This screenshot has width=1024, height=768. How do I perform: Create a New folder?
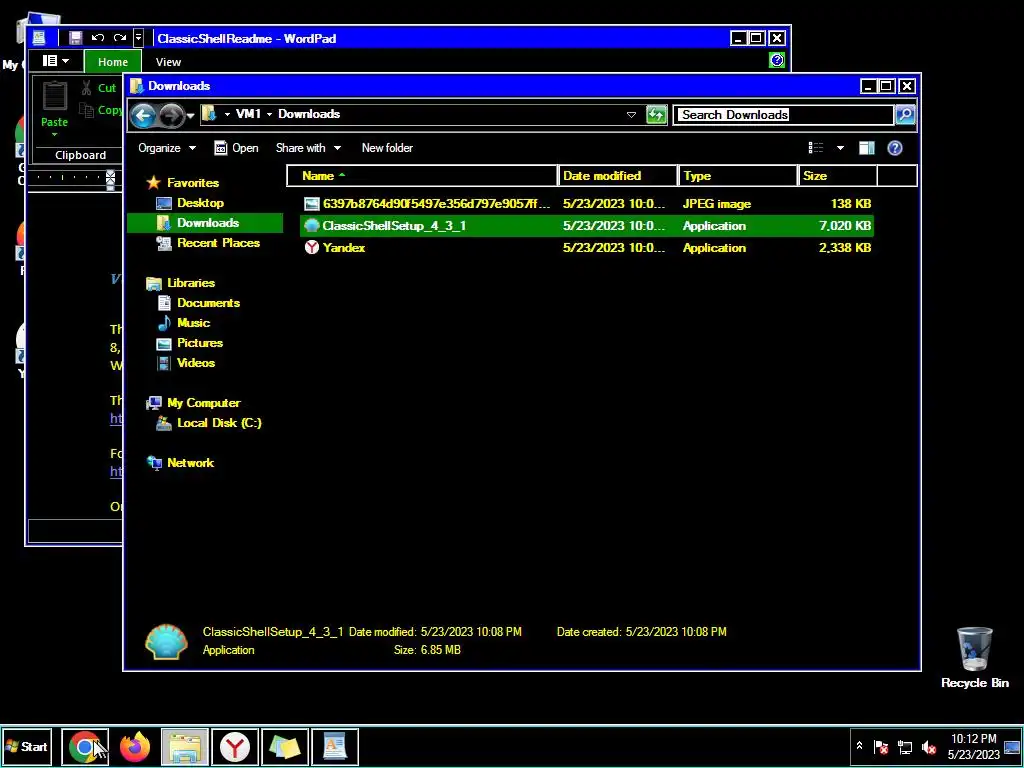[387, 148]
